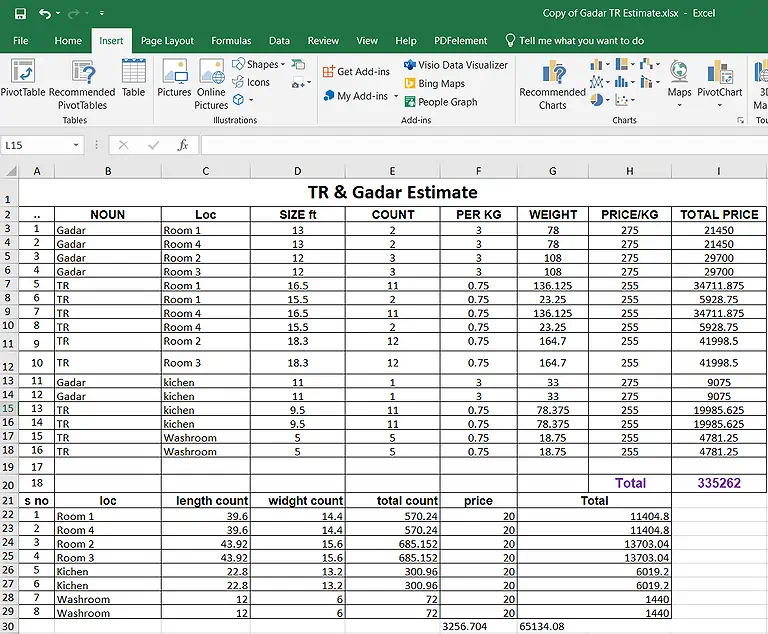Click inside the formula bar

point(484,145)
